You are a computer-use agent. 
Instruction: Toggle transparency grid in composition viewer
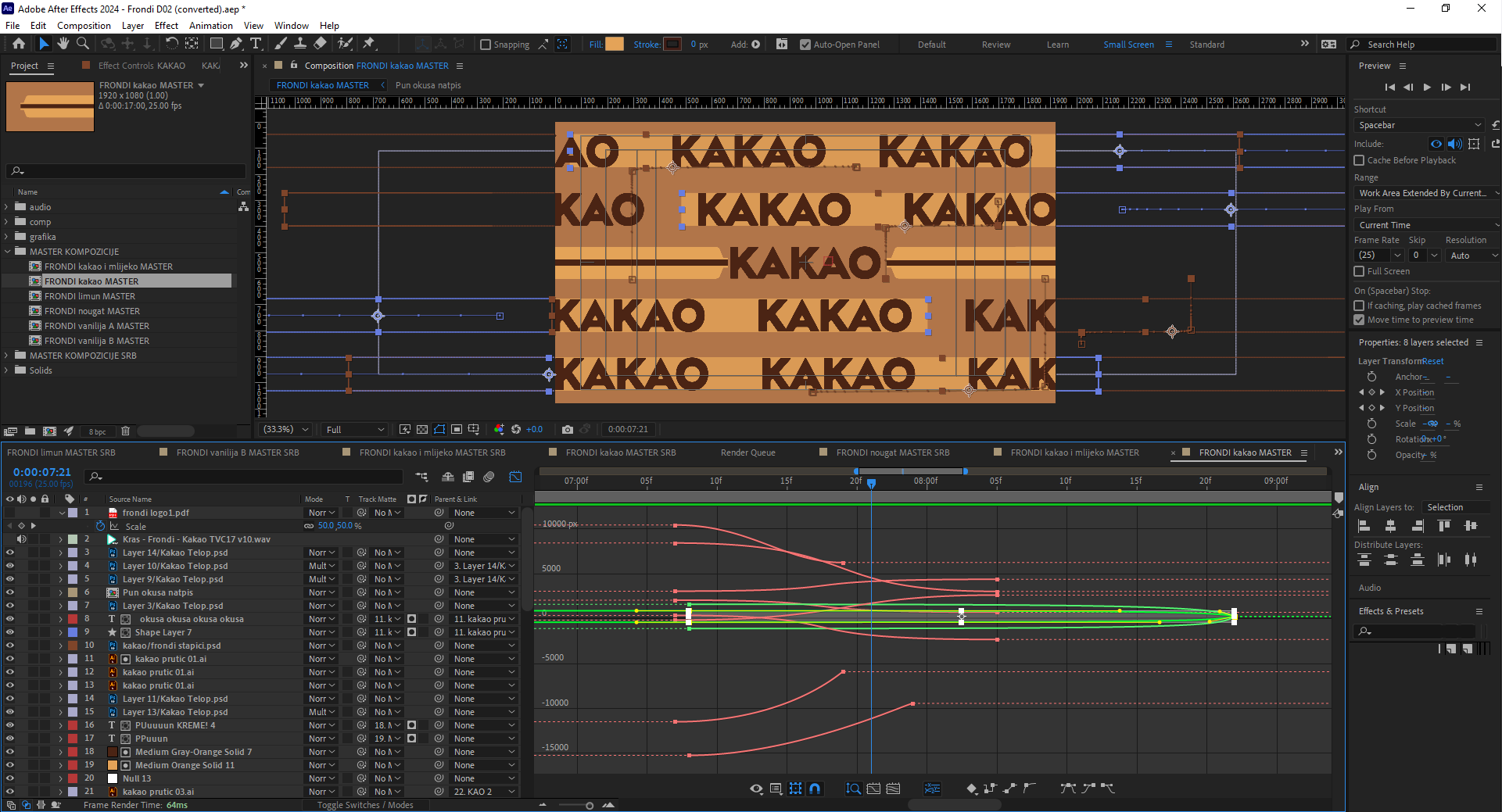click(x=422, y=429)
